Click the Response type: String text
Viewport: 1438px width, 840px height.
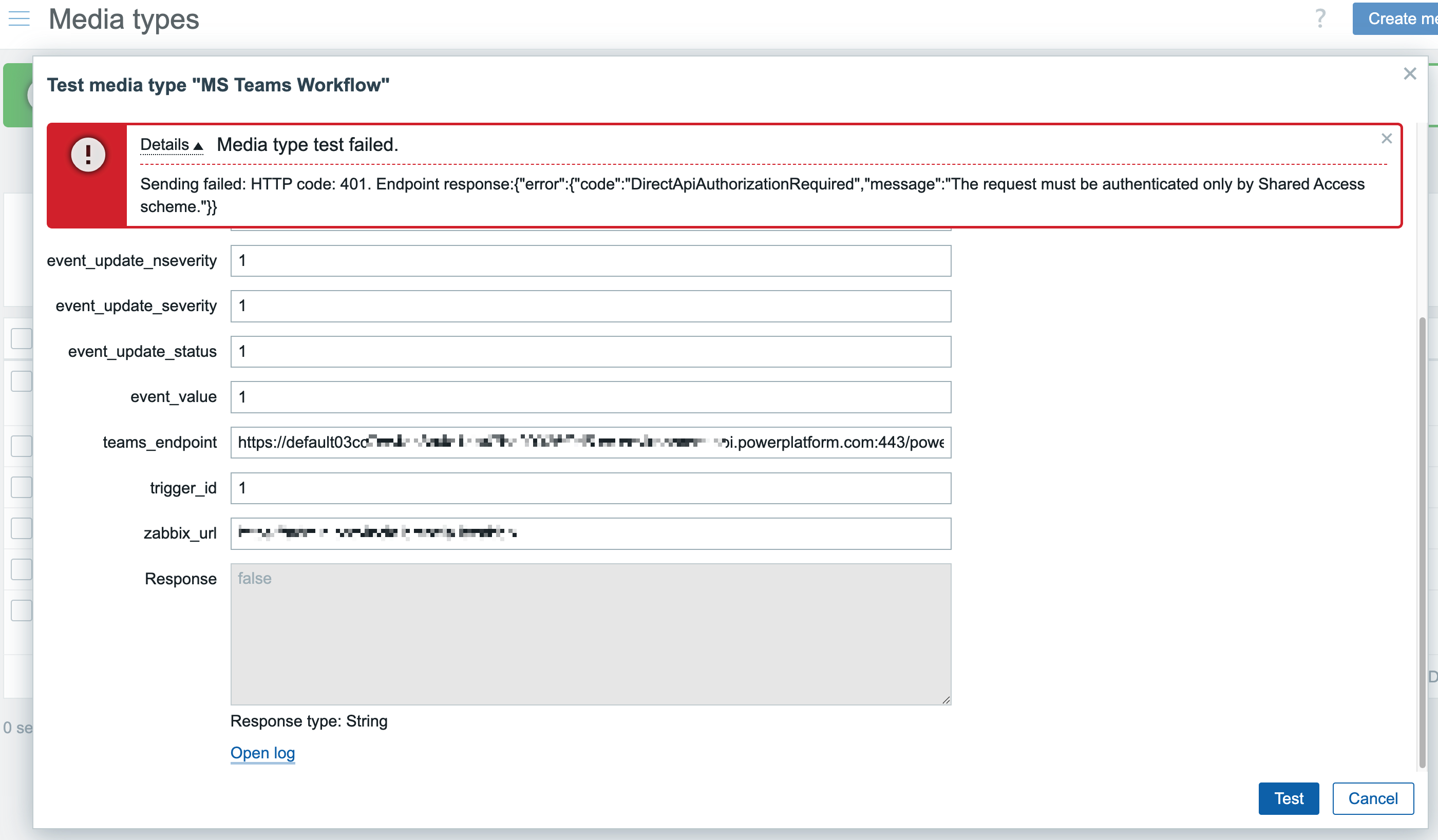[309, 721]
